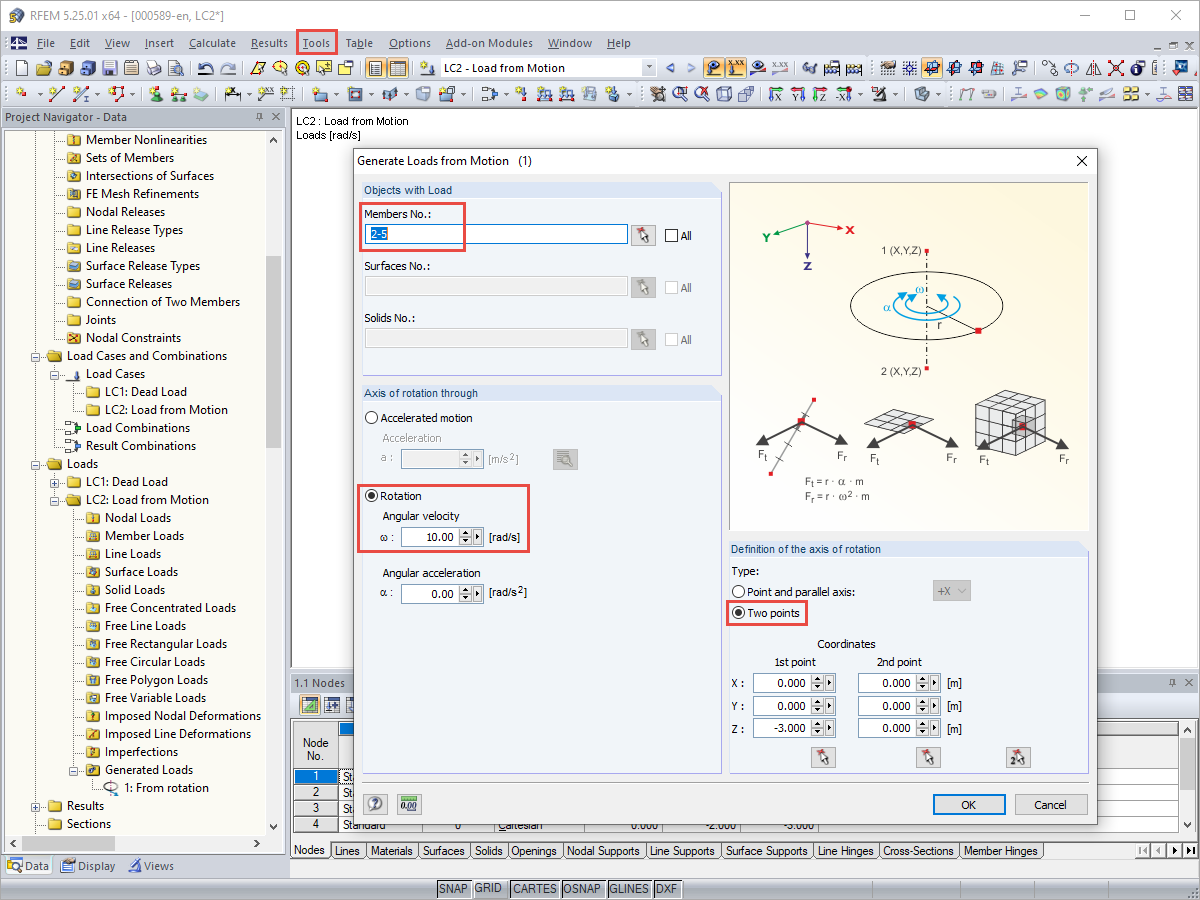Image resolution: width=1200 pixels, height=900 pixels.
Task: Confirm the dialog with OK
Action: (969, 805)
